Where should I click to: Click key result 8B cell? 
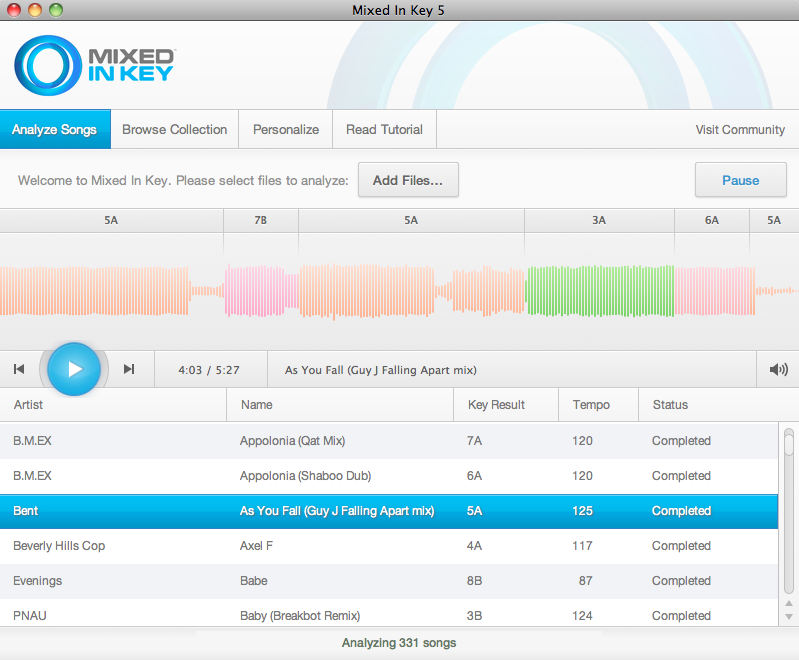point(474,581)
